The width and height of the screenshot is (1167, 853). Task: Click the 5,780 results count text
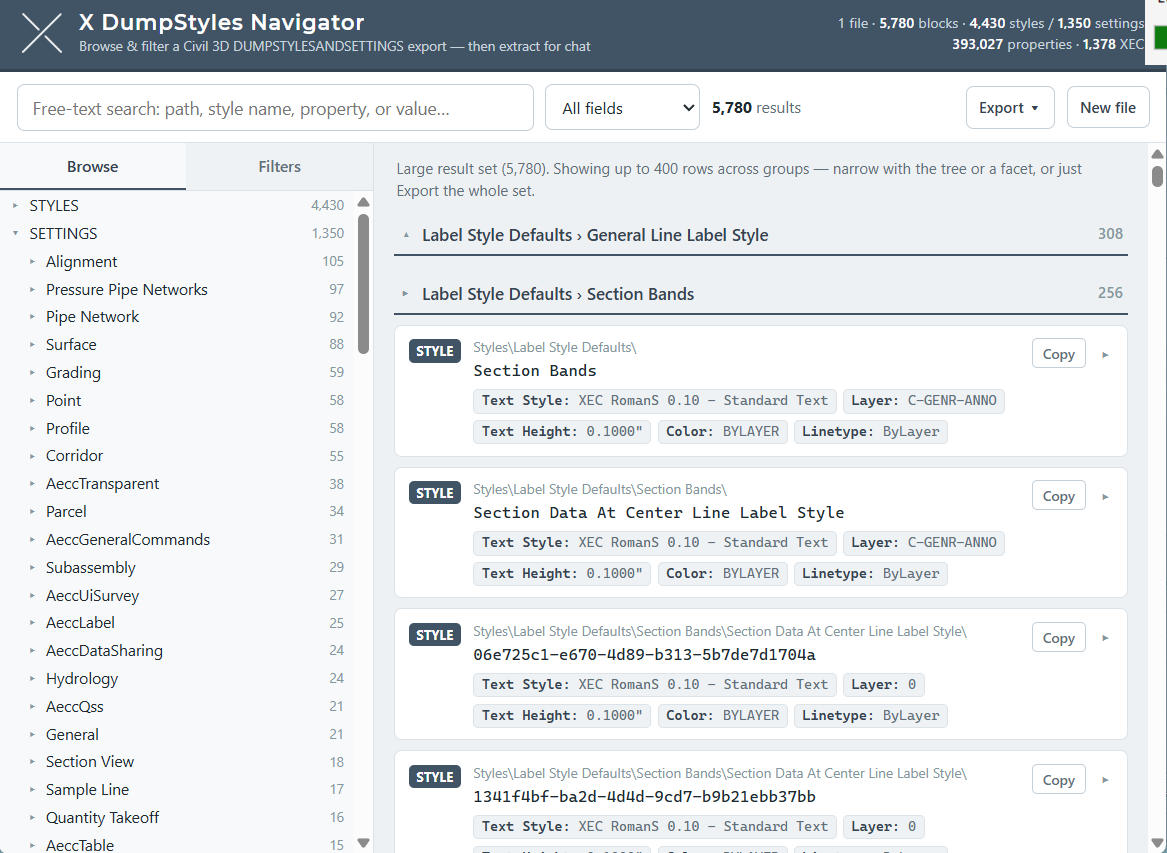click(x=756, y=108)
